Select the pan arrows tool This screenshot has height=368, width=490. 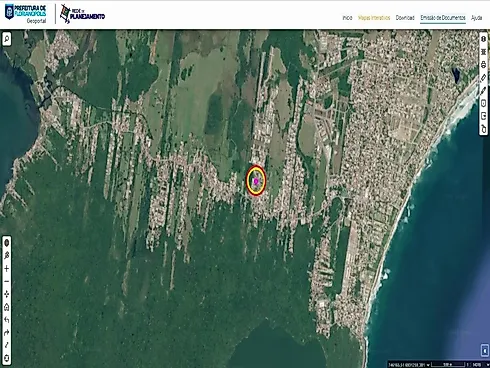(x=7, y=294)
